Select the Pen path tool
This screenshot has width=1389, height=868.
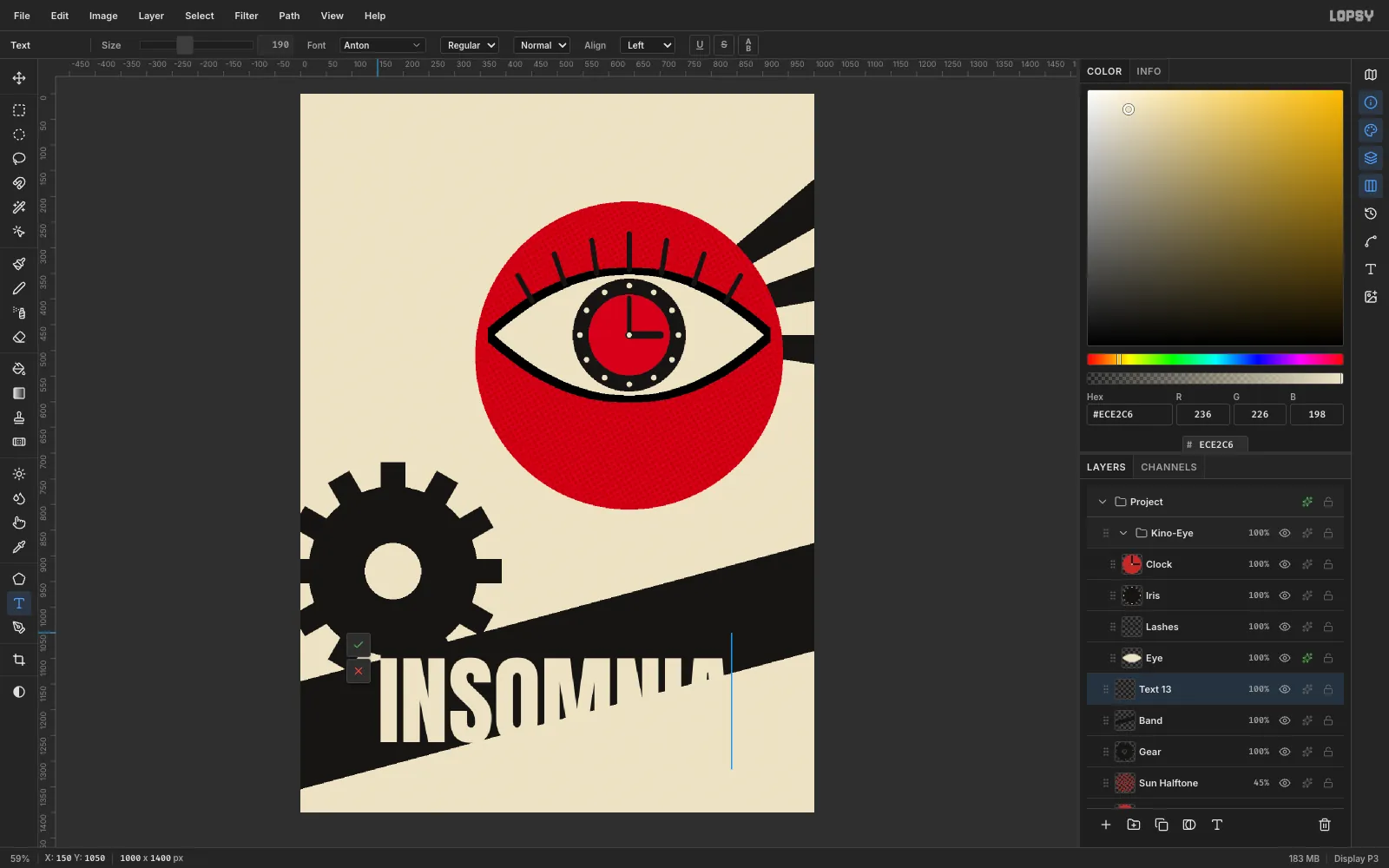tap(19, 628)
